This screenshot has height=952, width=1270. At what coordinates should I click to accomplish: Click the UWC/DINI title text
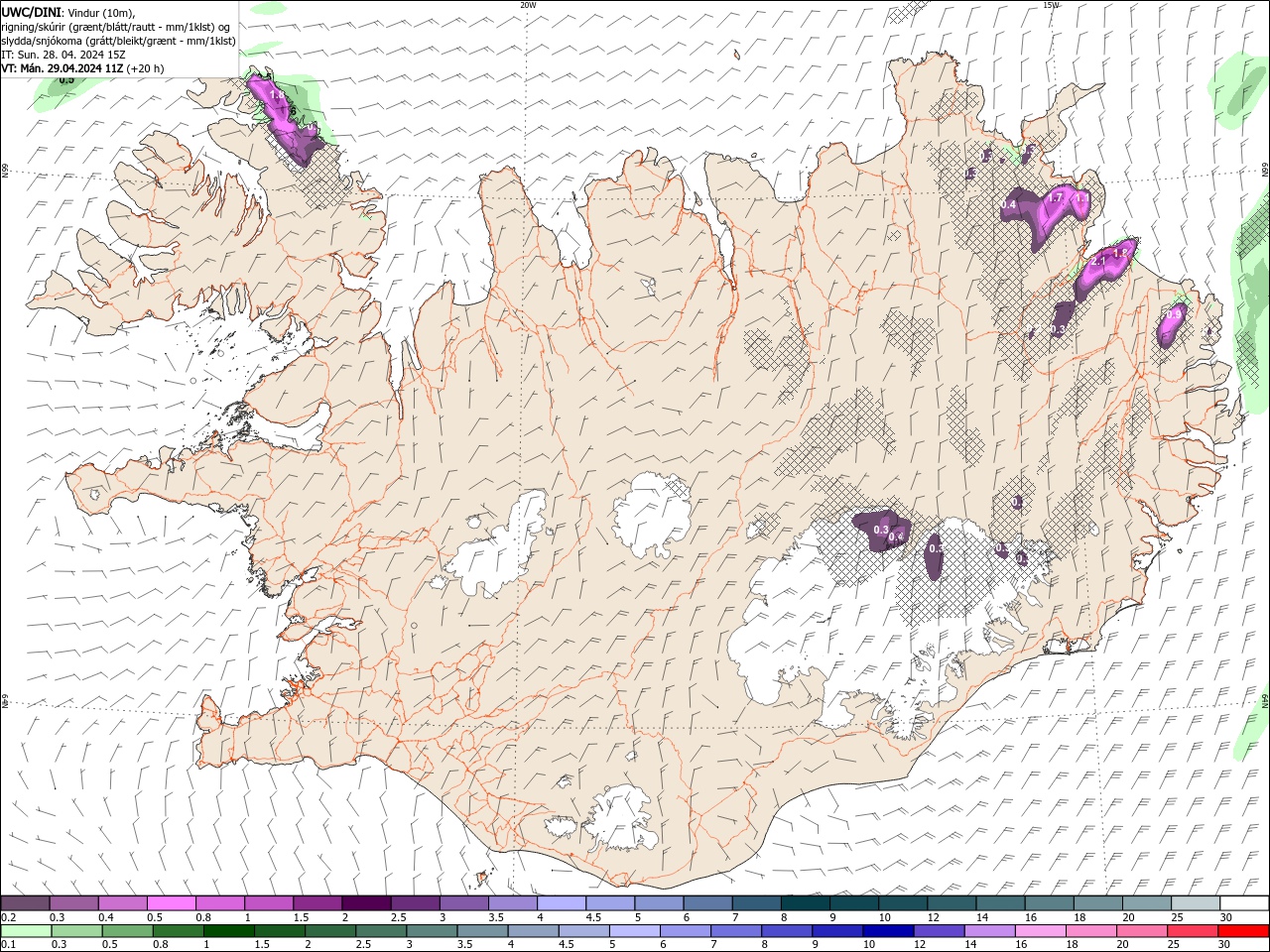[32, 12]
